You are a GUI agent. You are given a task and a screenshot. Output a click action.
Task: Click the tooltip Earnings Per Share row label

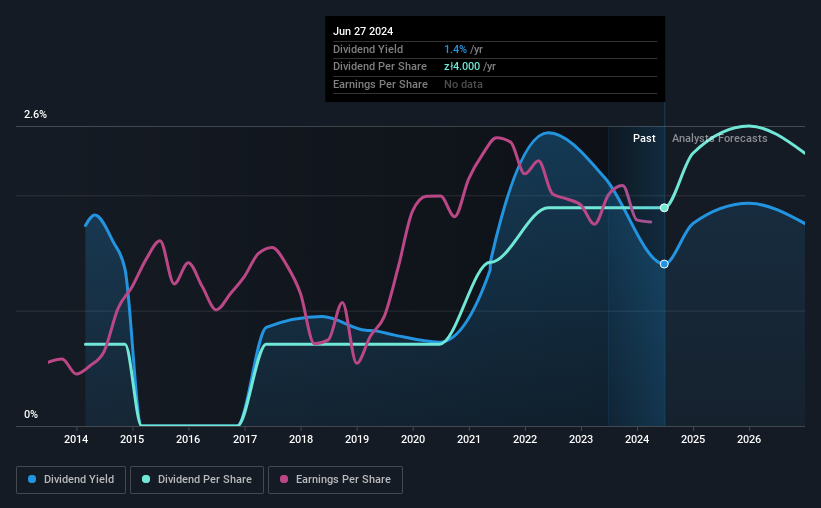380,84
